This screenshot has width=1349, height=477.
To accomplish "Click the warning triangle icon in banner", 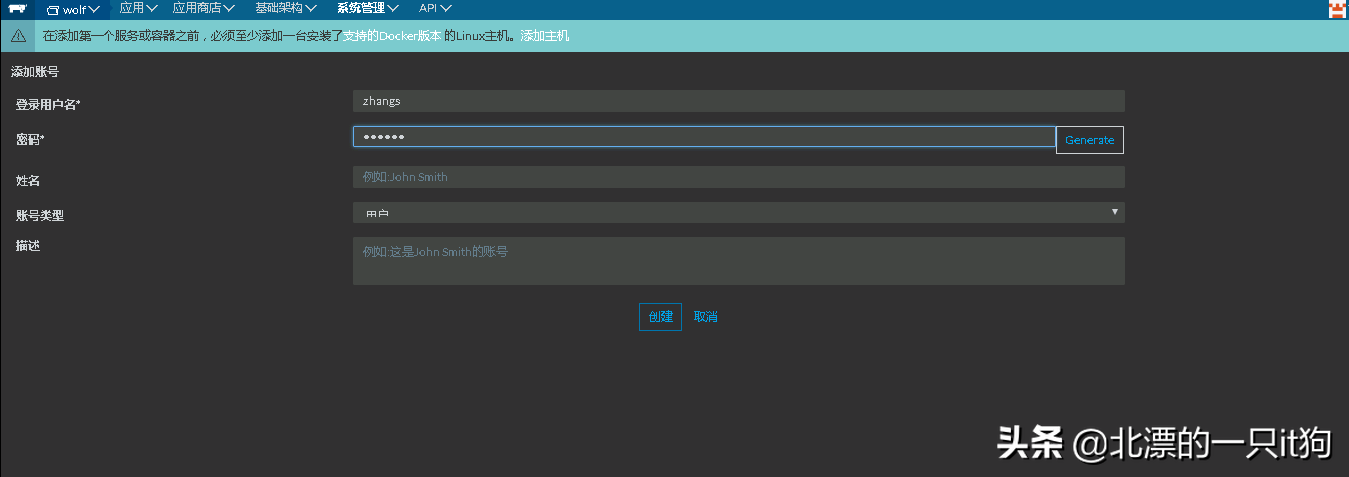I will (x=18, y=36).
